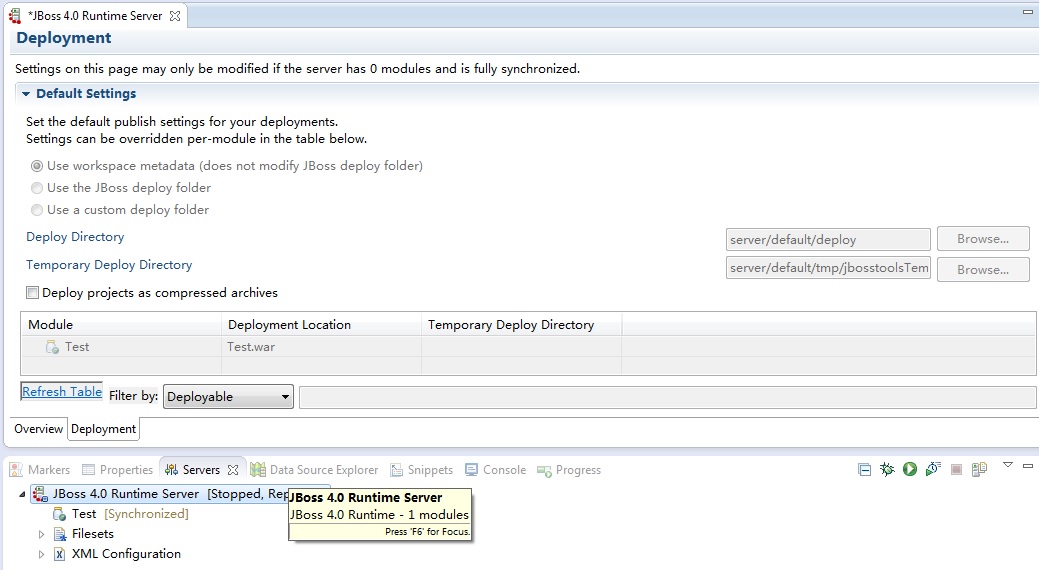Open the Properties view tab
This screenshot has width=1039, height=570.
(117, 470)
